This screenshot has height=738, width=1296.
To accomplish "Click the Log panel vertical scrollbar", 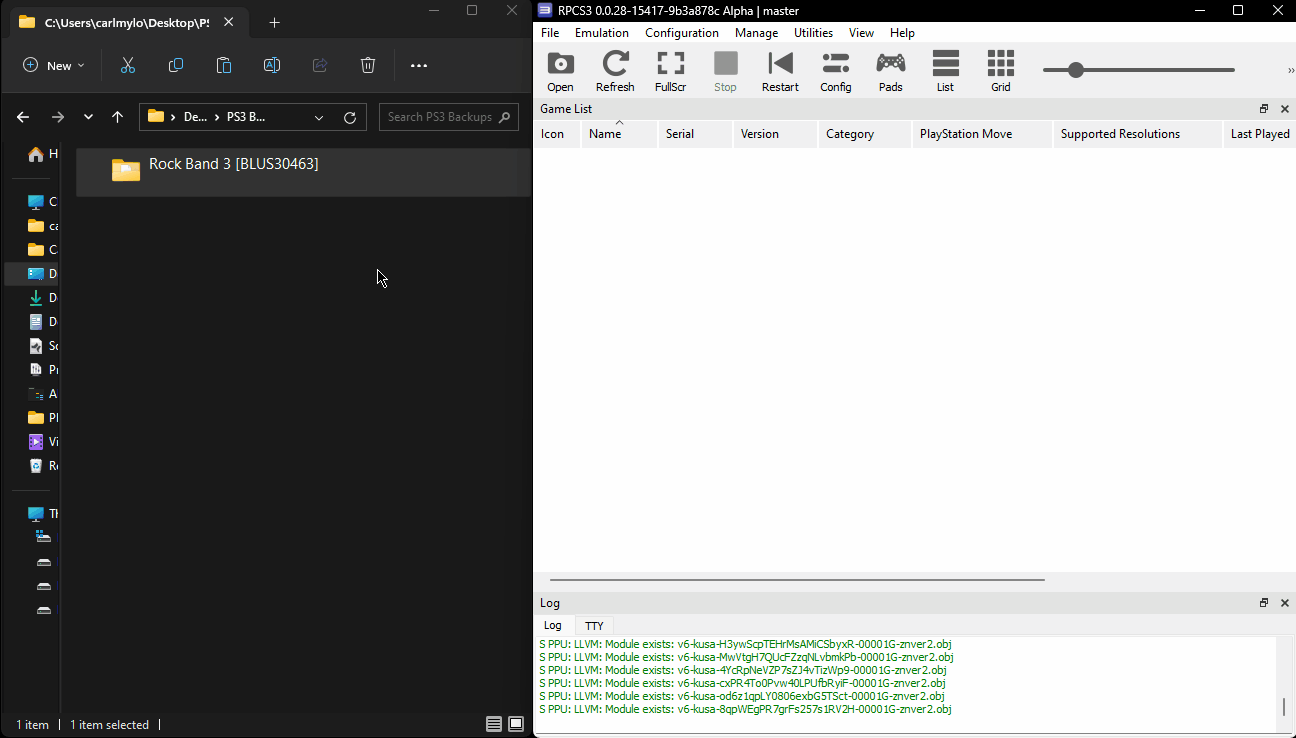I will click(1284, 707).
